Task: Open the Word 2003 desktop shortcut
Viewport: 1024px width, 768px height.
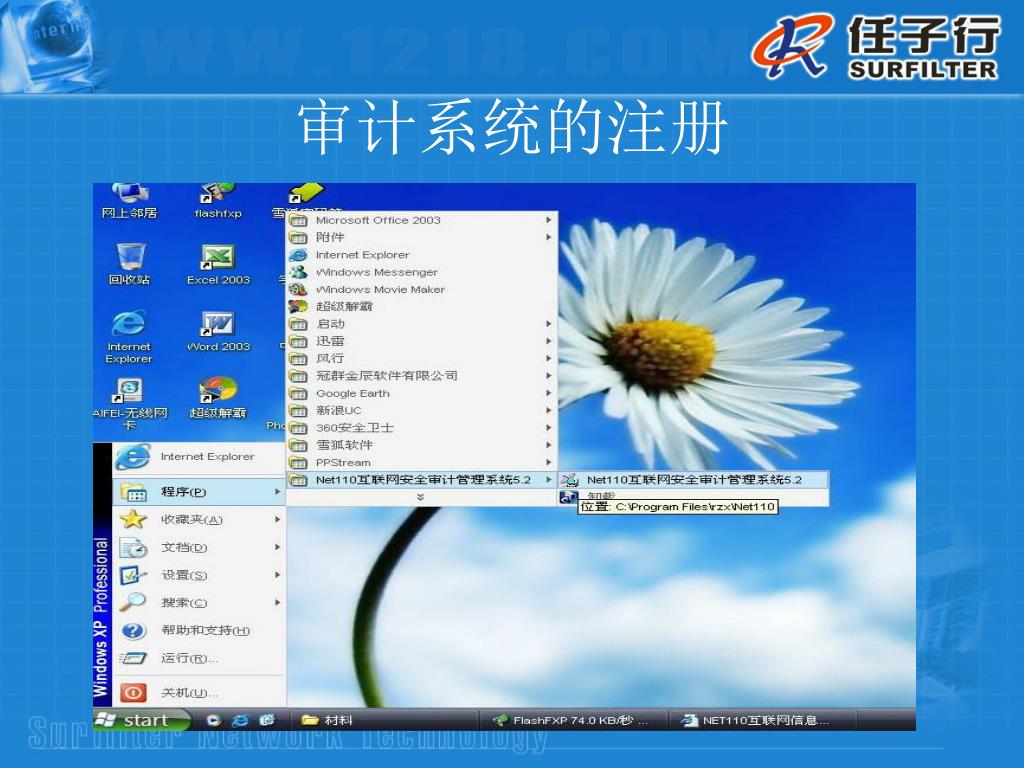Action: click(218, 325)
